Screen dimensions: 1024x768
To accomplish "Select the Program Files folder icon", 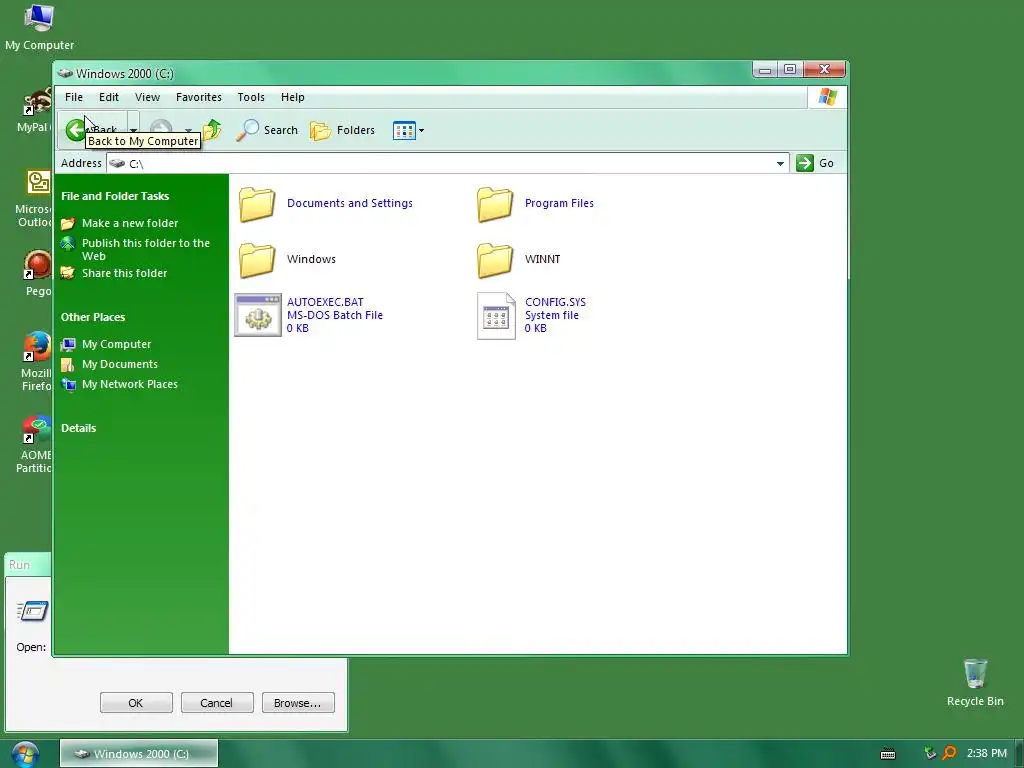I will point(495,204).
